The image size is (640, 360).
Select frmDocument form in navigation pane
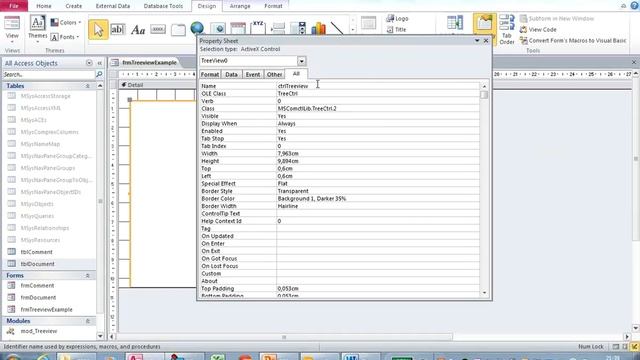click(x=38, y=298)
